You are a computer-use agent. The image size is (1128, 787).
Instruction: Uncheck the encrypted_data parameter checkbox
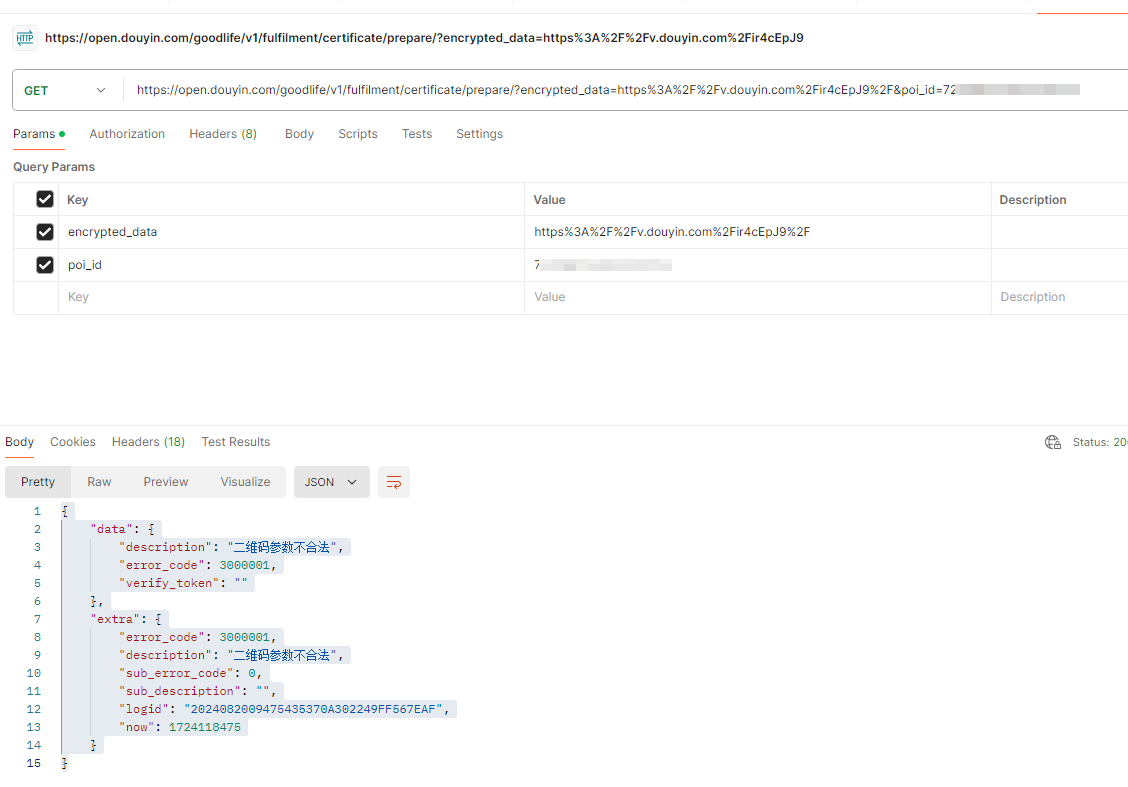click(44, 232)
